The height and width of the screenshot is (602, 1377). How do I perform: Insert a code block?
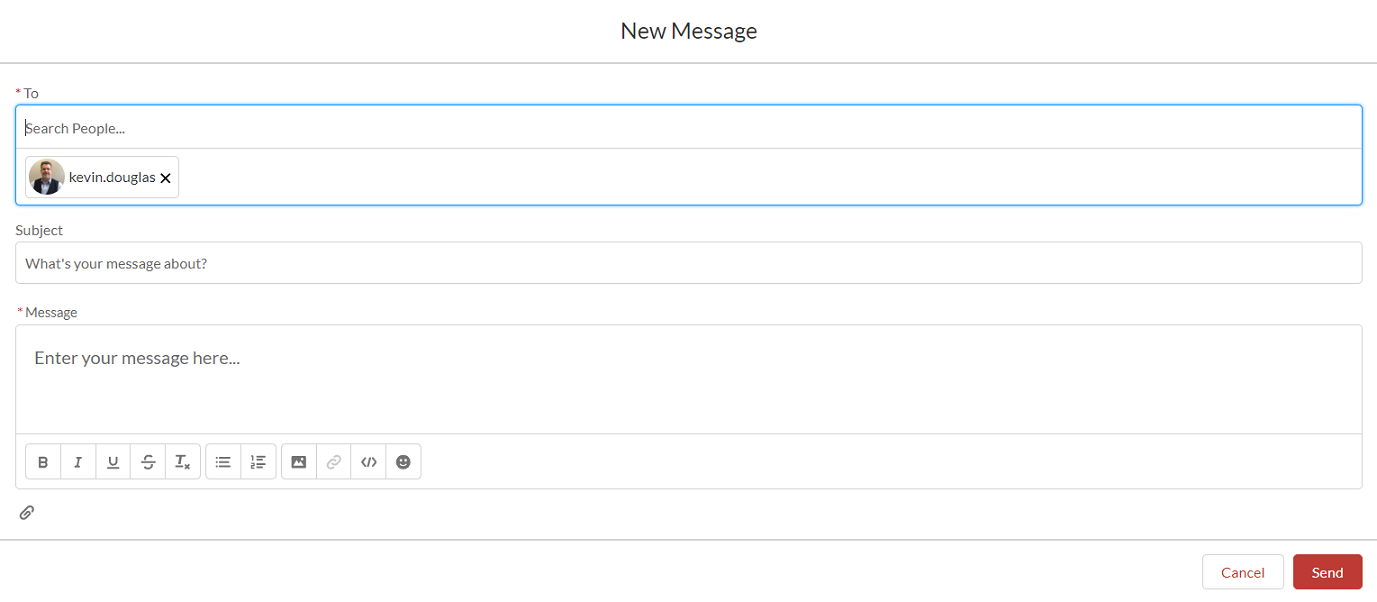pos(368,461)
